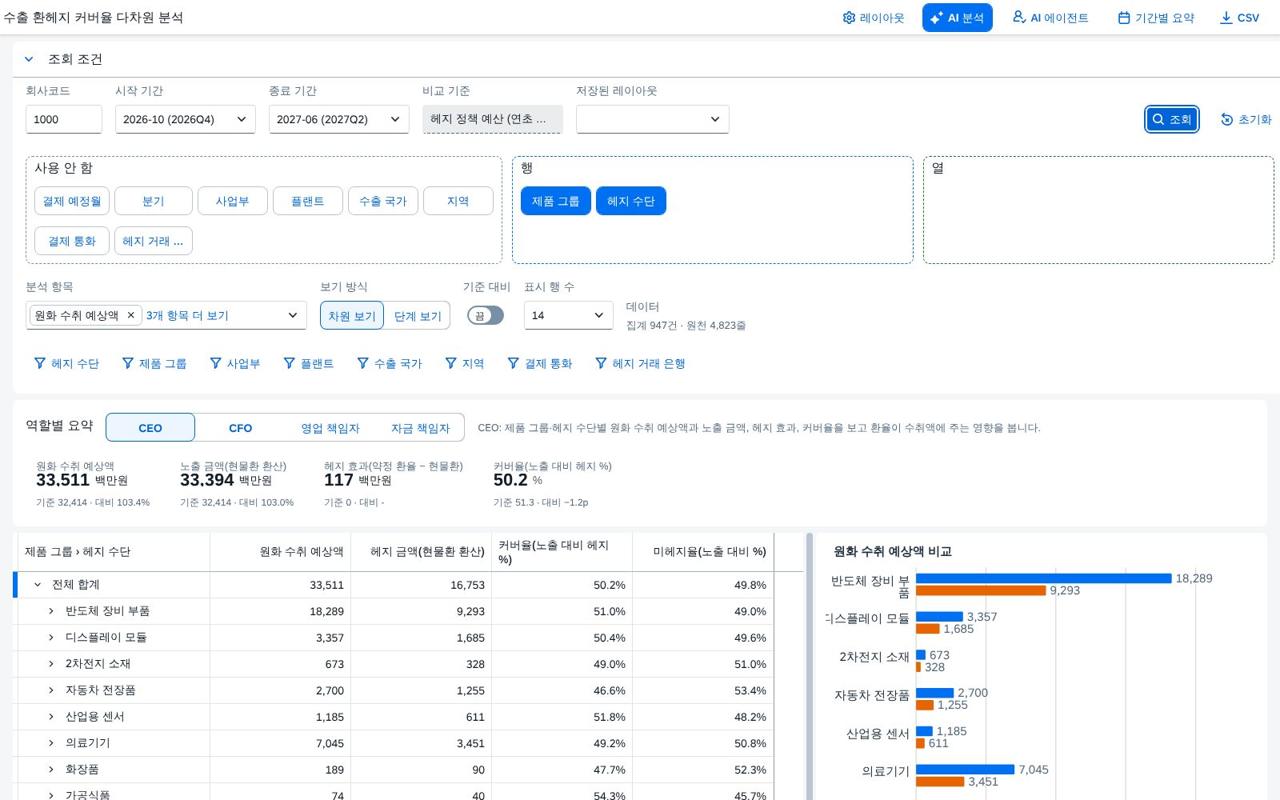Open the 분석 항목 dropdown arrow
This screenshot has height=800, width=1280.
tap(293, 315)
